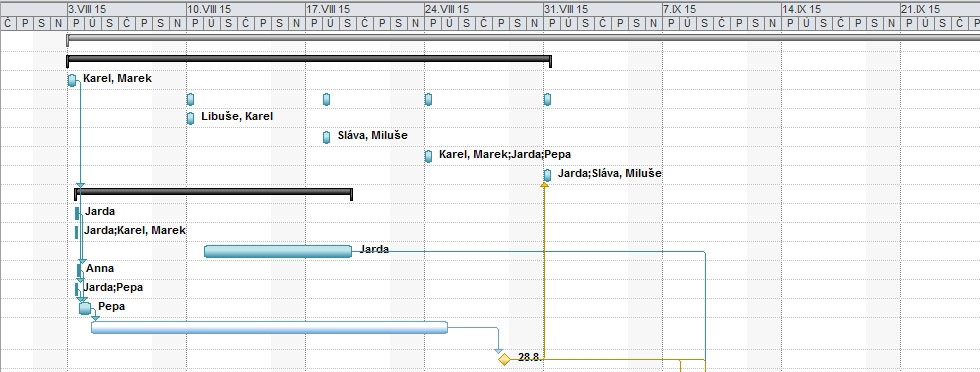Click the 28.8. milestone diamond
The height and width of the screenshot is (372, 980).
click(504, 359)
